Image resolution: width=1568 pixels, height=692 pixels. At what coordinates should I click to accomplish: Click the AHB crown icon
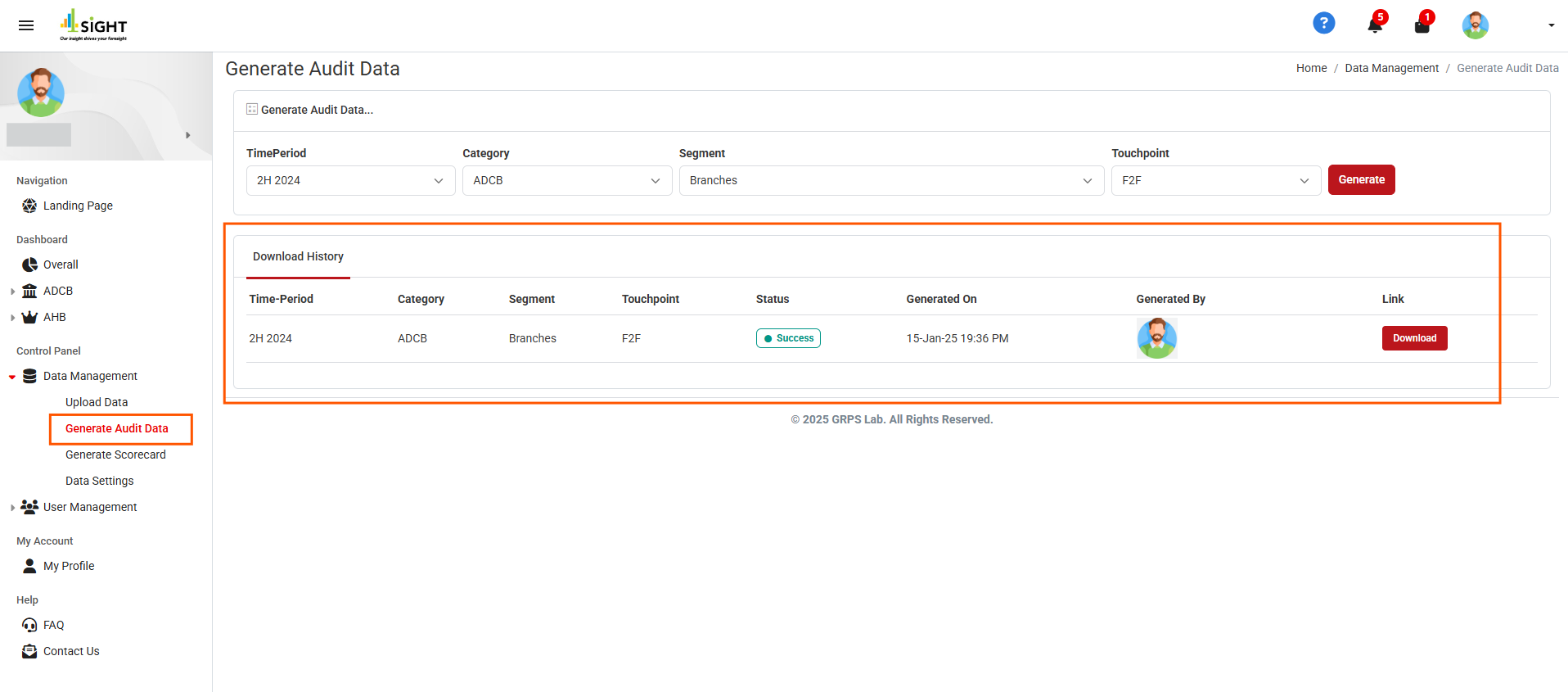click(29, 317)
